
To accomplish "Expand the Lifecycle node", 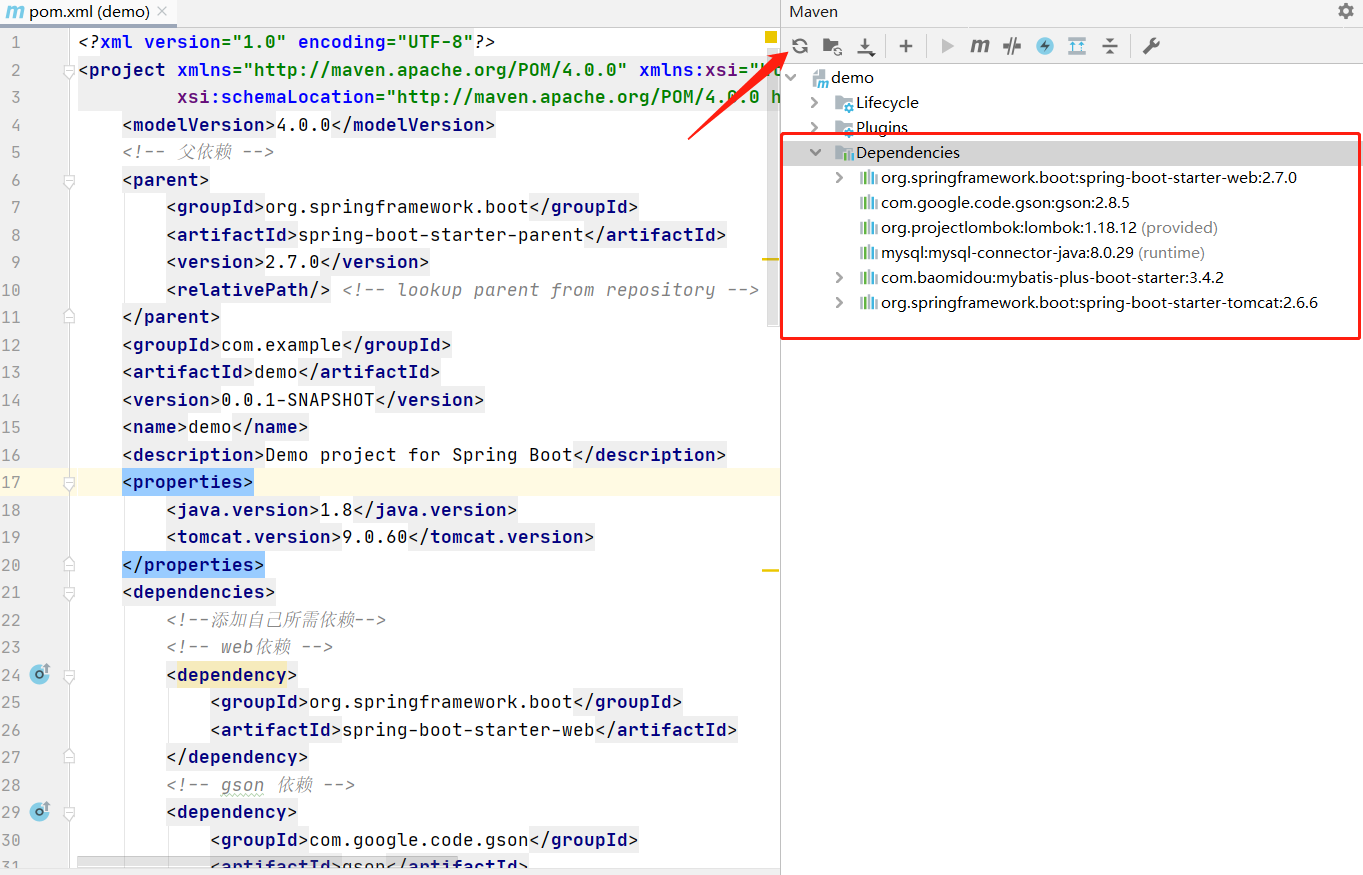I will pyautogui.click(x=815, y=103).
